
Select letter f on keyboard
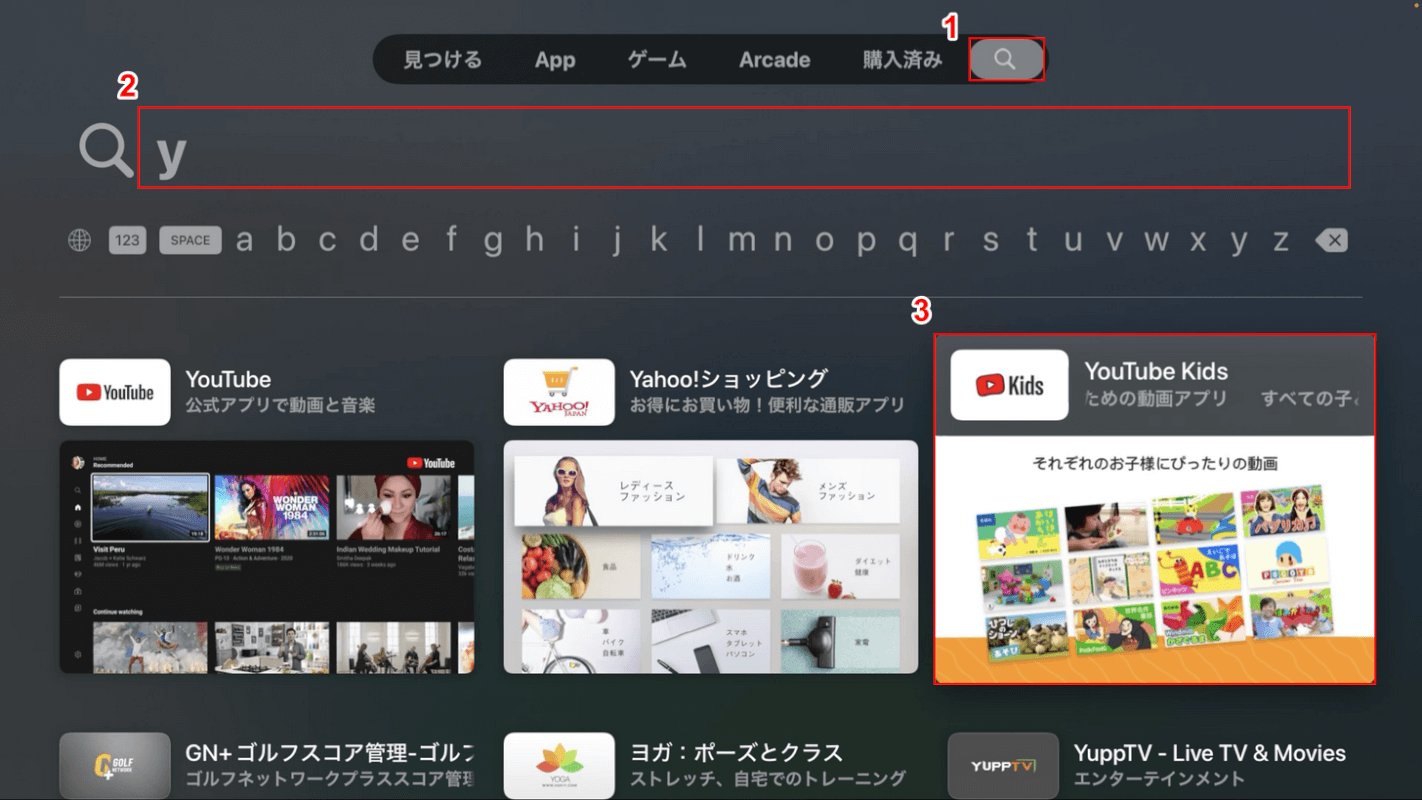[452, 240]
